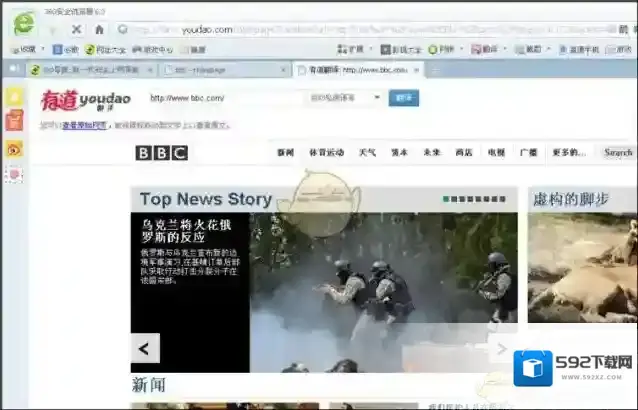Click the 360 browser logo icon

[x=22, y=24]
